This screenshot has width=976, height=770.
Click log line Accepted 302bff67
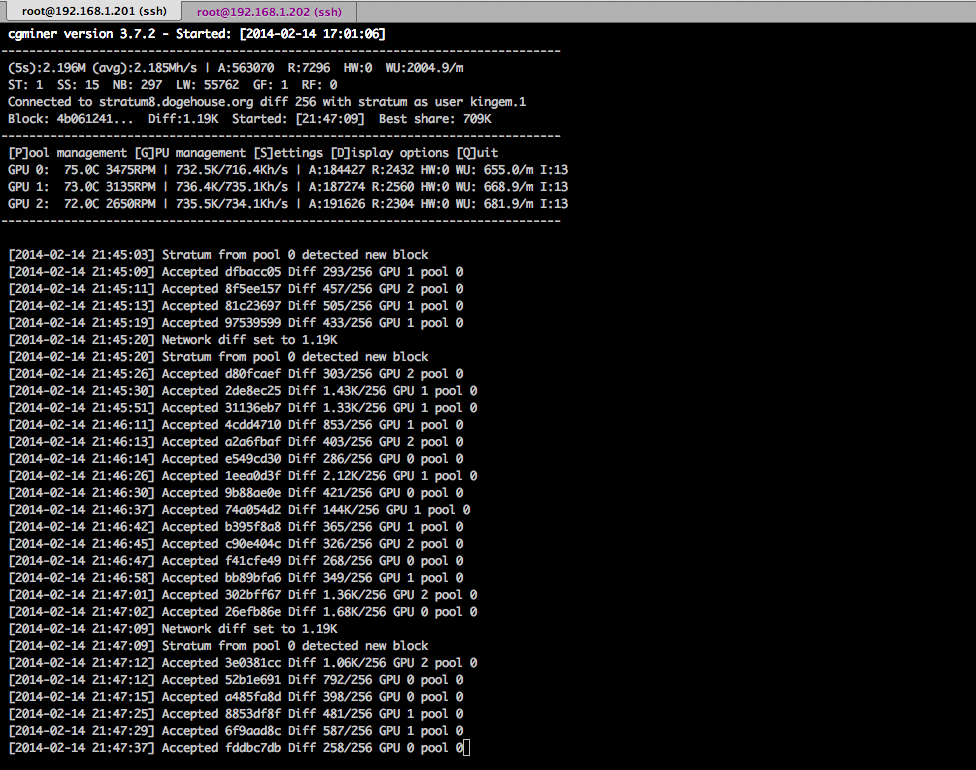[x=243, y=595]
